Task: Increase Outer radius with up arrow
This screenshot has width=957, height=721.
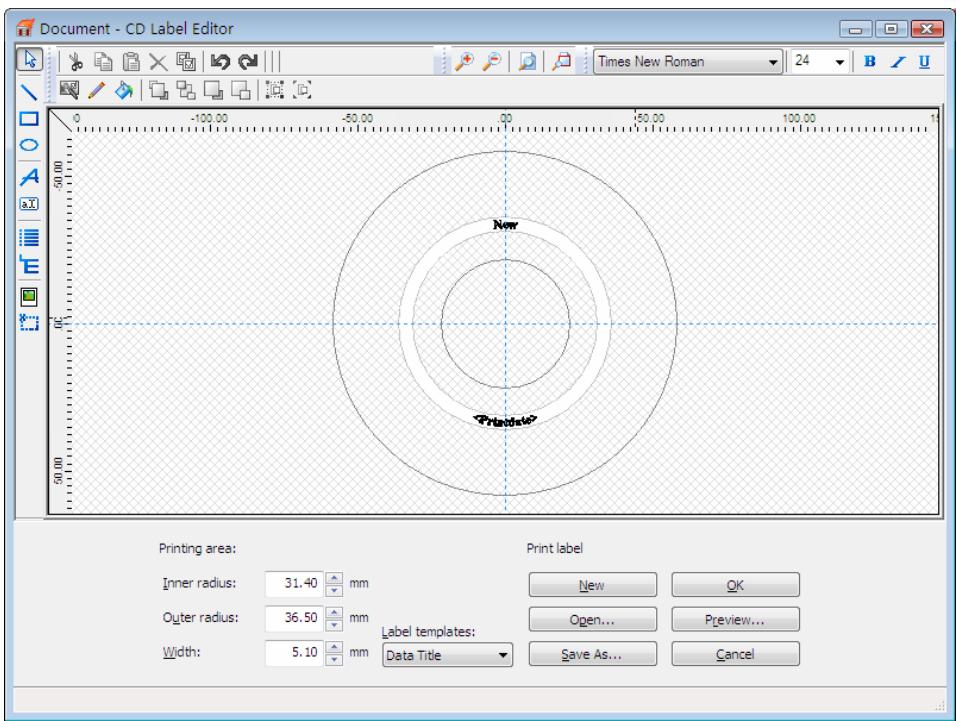Action: [334, 612]
